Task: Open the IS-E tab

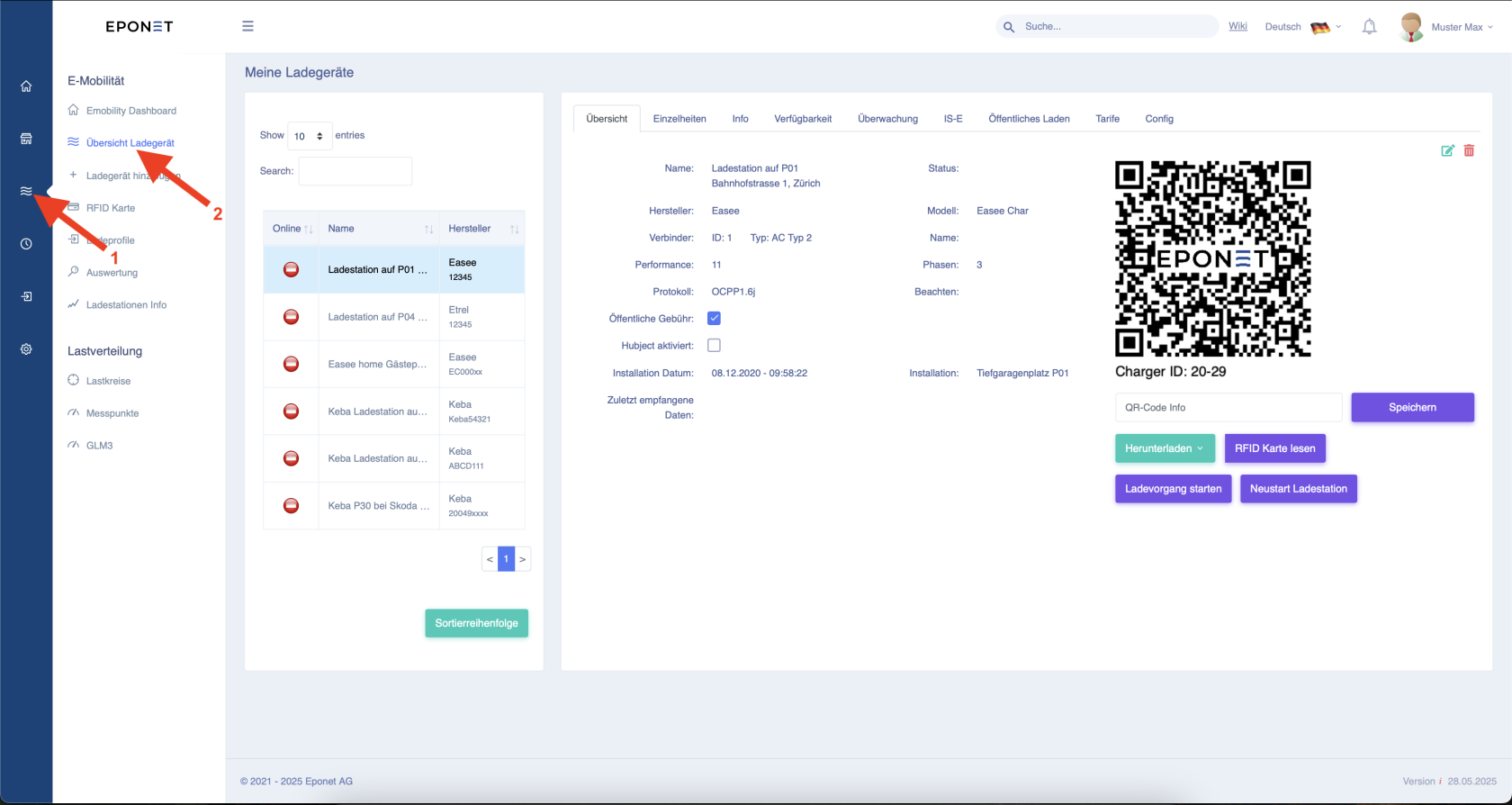Action: (953, 119)
